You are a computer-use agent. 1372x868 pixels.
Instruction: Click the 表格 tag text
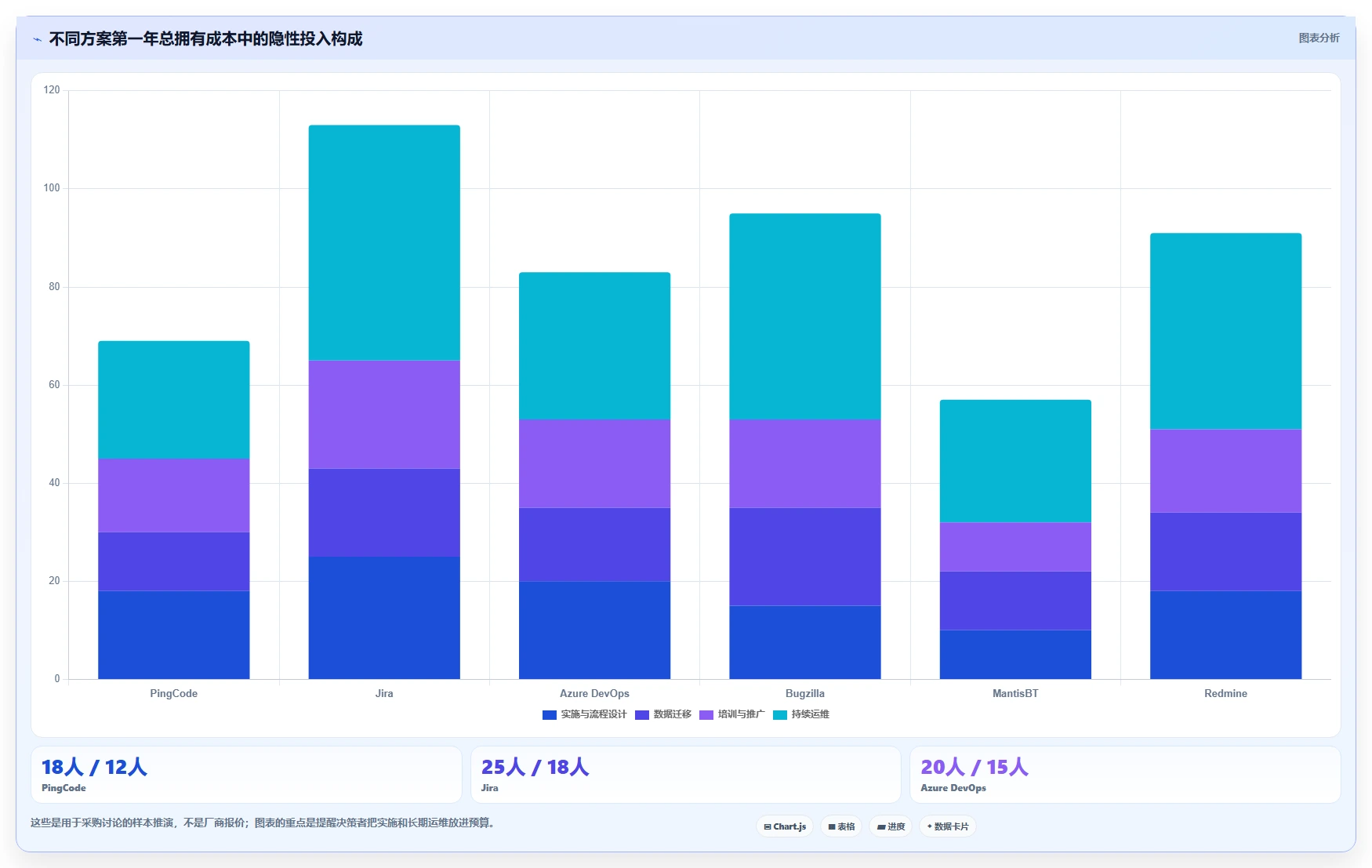pyautogui.click(x=846, y=826)
